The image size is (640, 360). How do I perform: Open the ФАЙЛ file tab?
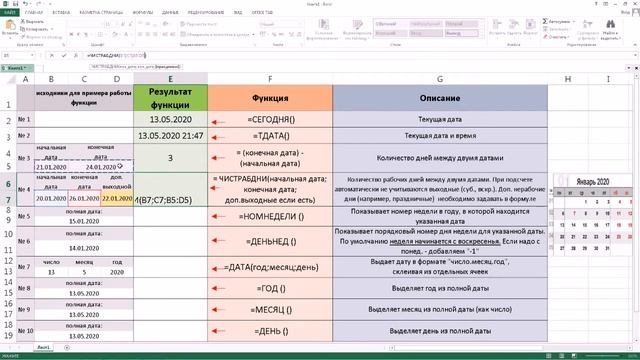coord(9,12)
